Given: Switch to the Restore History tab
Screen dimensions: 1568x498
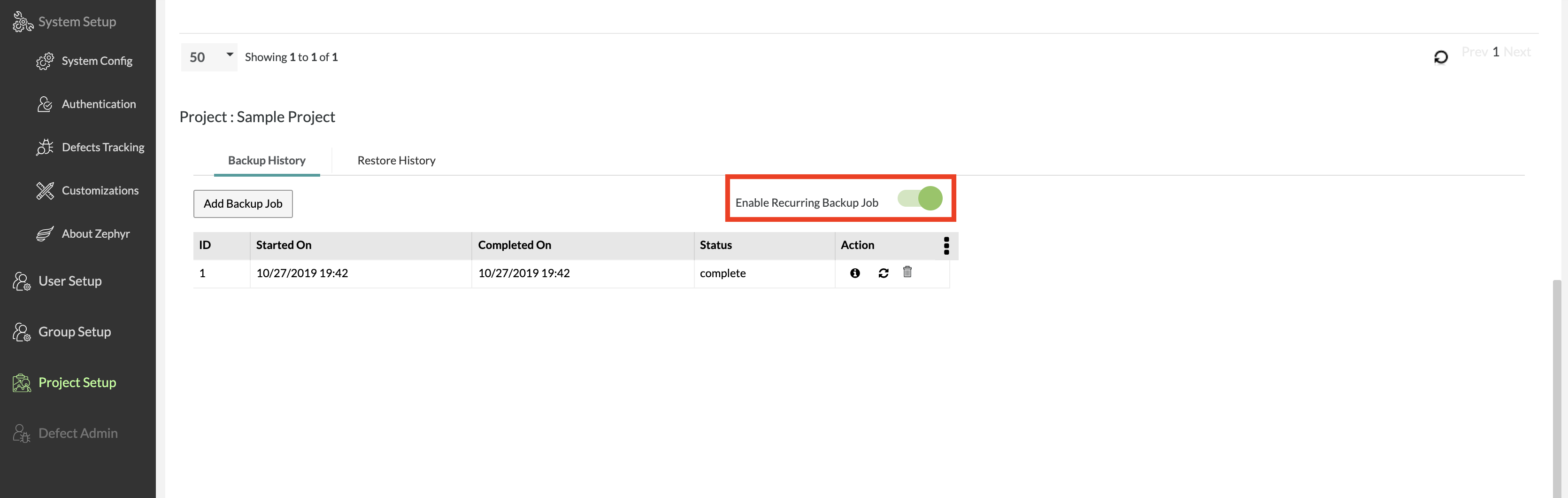Looking at the screenshot, I should 396,161.
